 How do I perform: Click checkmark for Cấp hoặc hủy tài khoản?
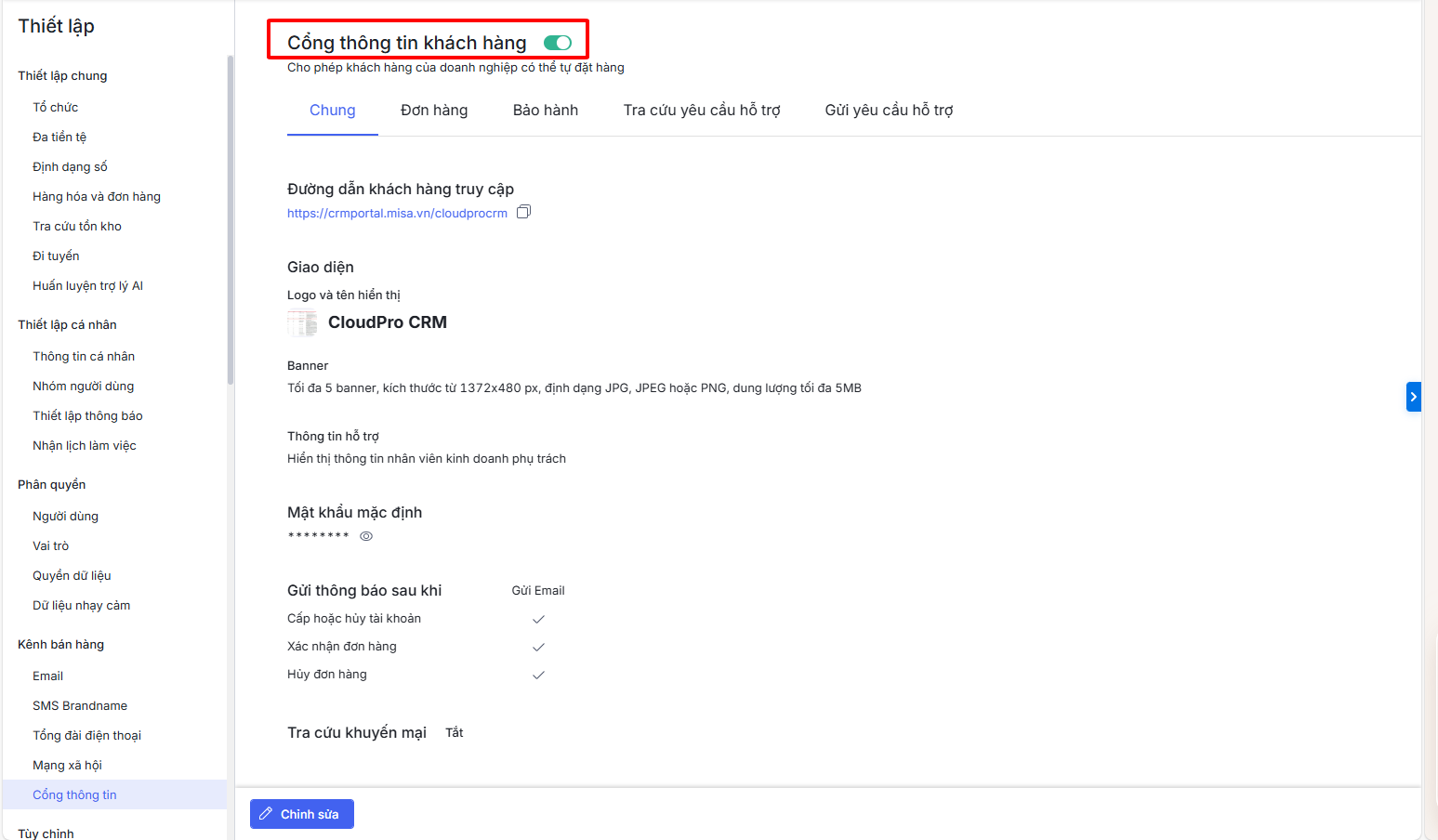[538, 619]
